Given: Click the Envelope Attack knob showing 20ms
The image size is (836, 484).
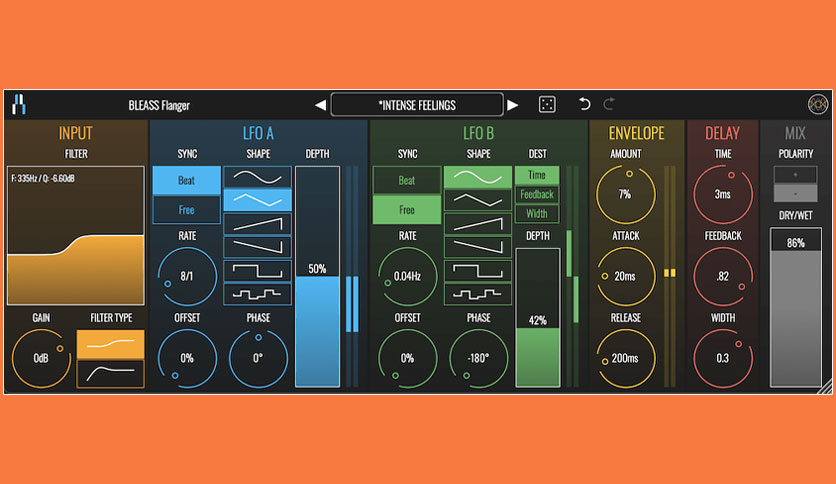Looking at the screenshot, I should pos(625,276).
